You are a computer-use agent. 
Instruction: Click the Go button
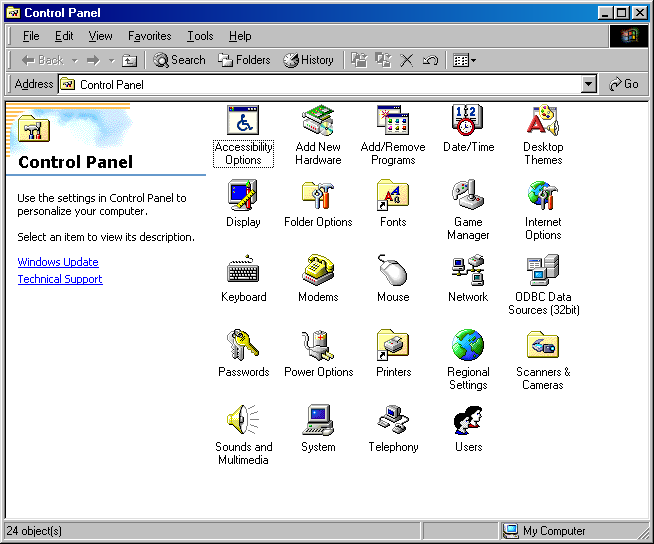pos(624,84)
